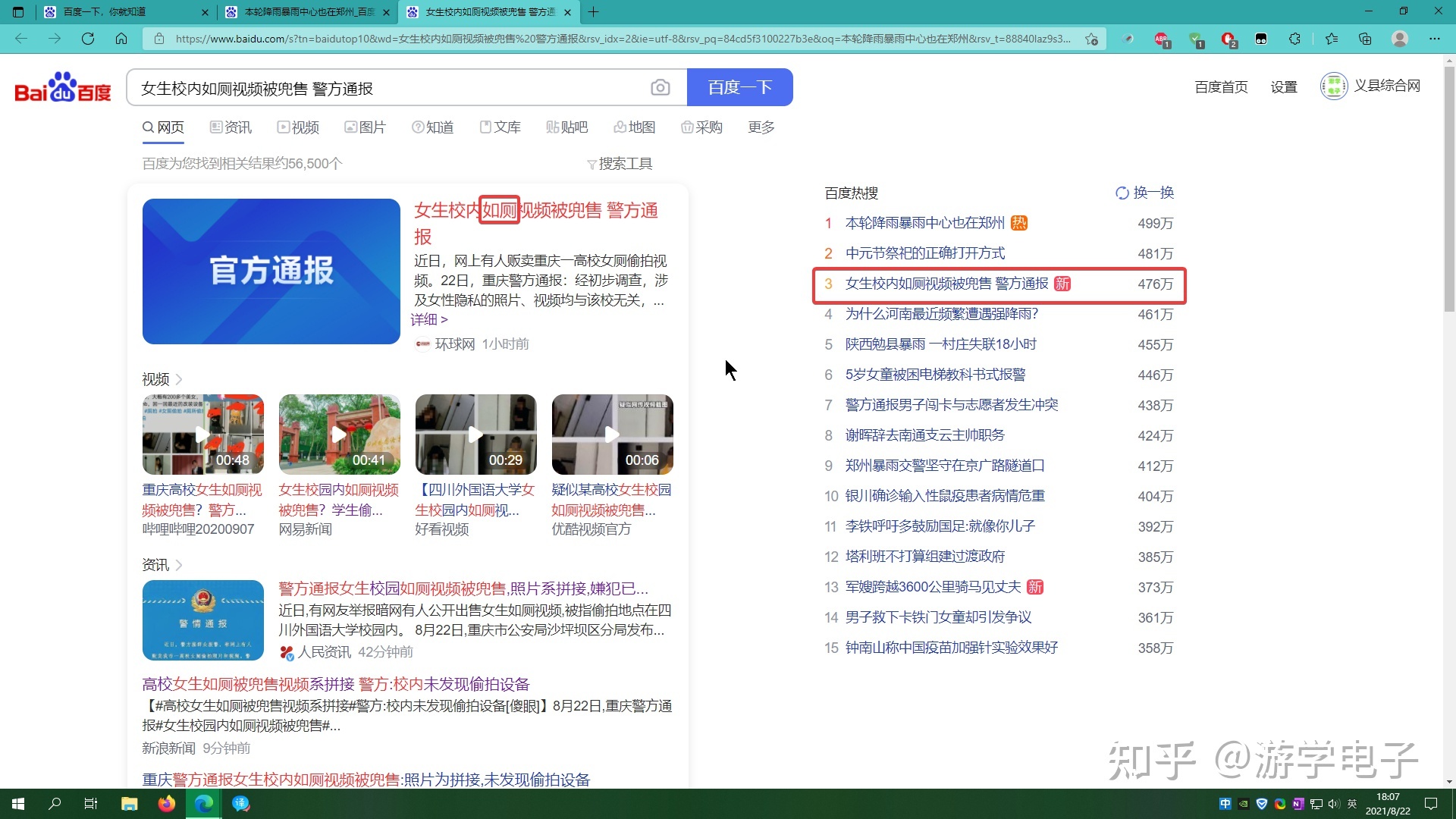The height and width of the screenshot is (819, 1456).
Task: Open browser settings and more menu
Action: [x=1434, y=39]
